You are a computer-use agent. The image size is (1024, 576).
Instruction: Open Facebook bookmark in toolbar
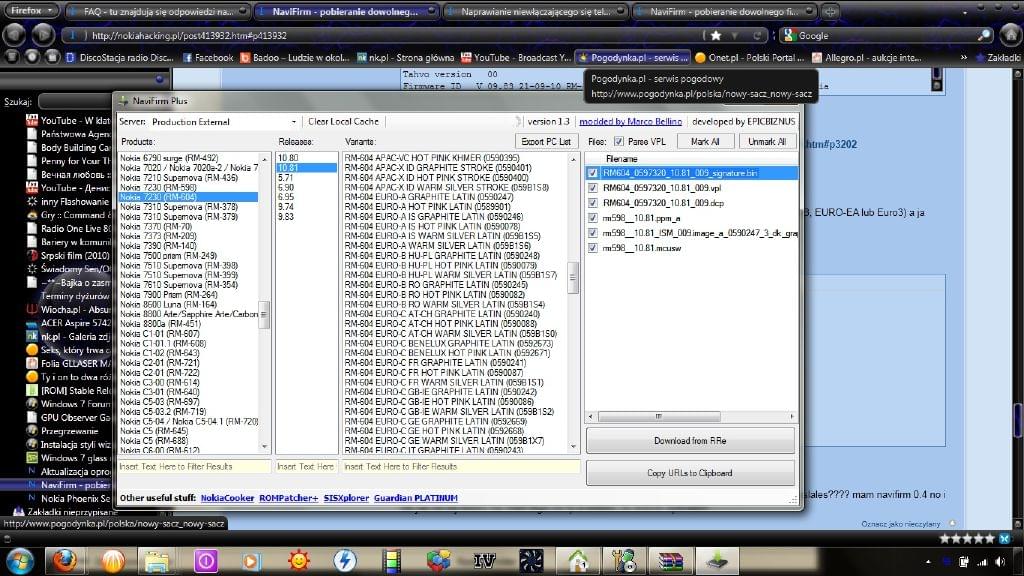(208, 57)
